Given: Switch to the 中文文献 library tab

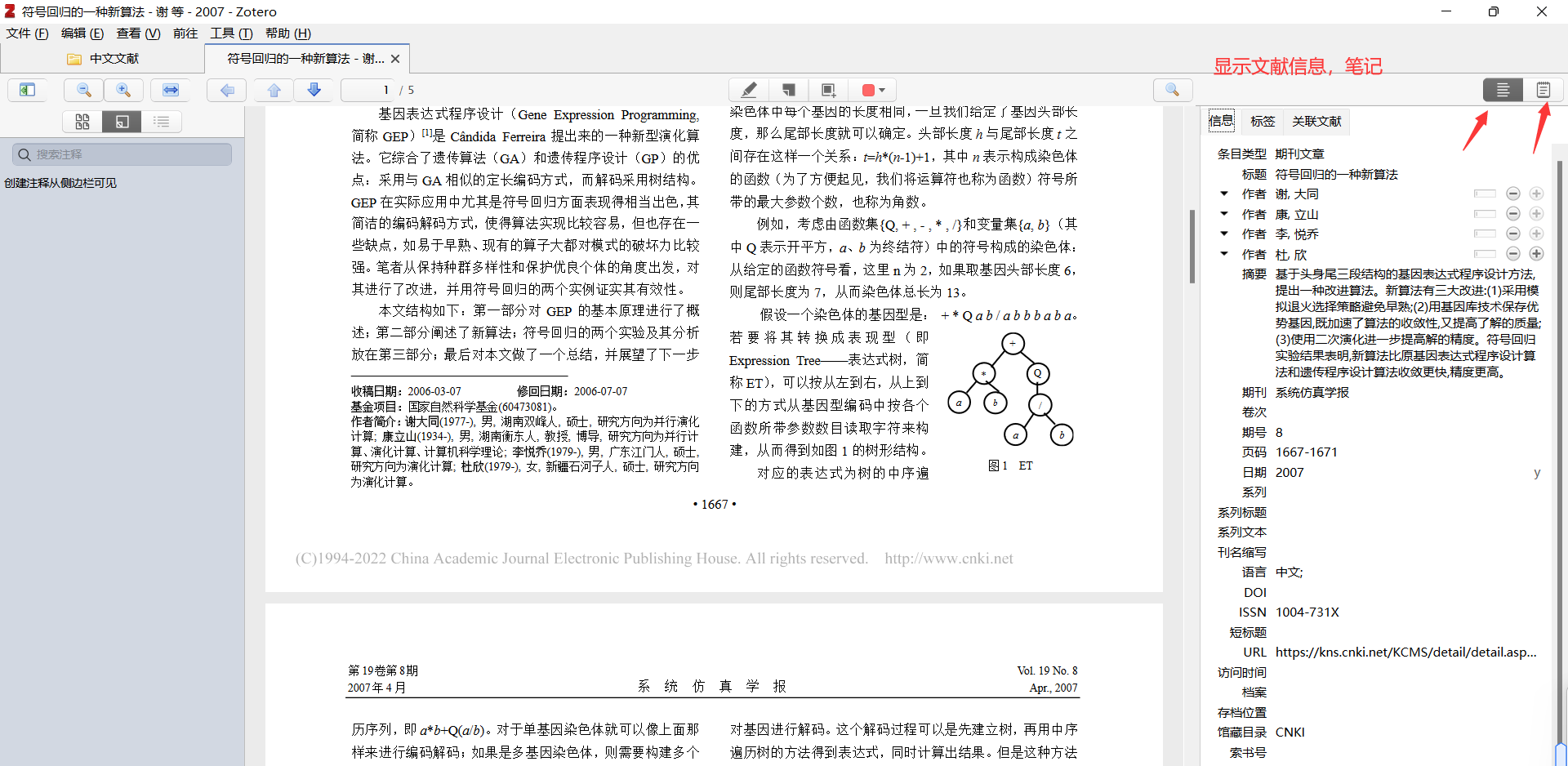Looking at the screenshot, I should pos(103,59).
